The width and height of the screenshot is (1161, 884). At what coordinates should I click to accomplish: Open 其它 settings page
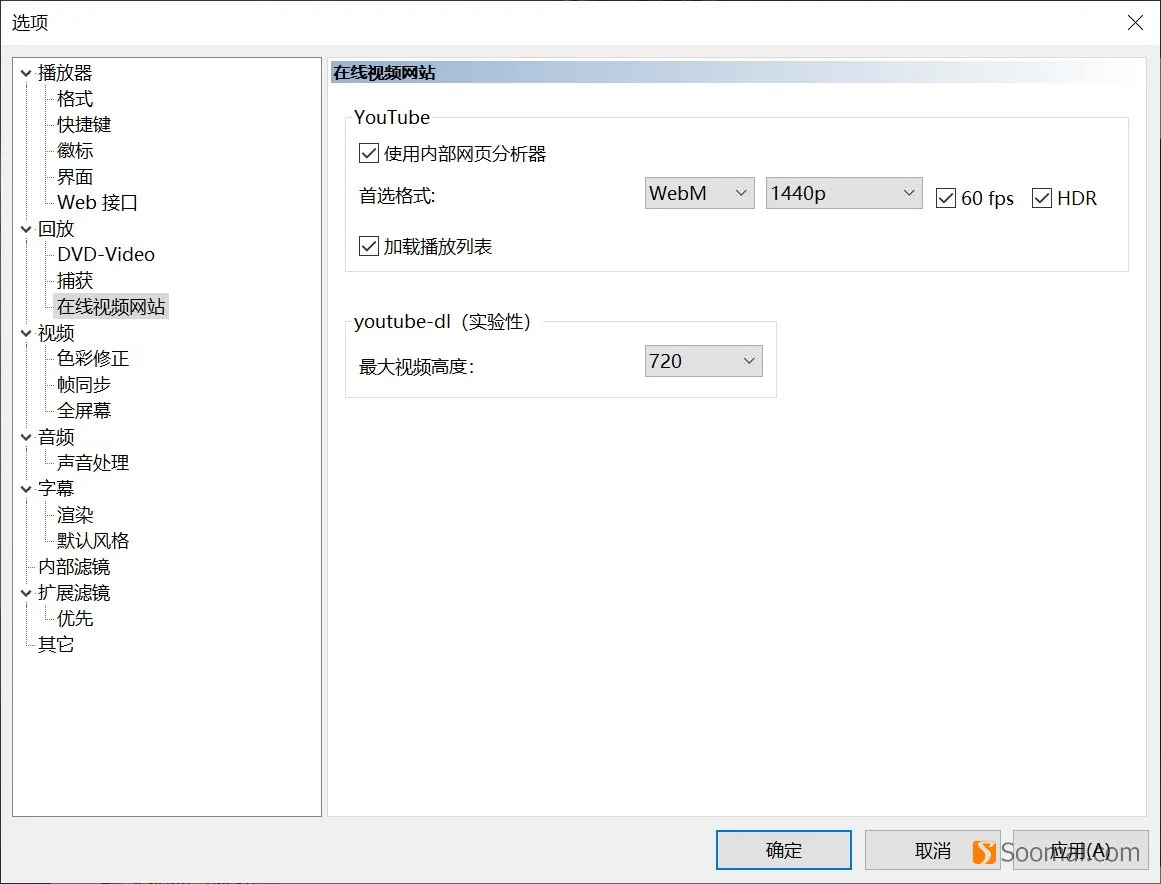pos(56,645)
